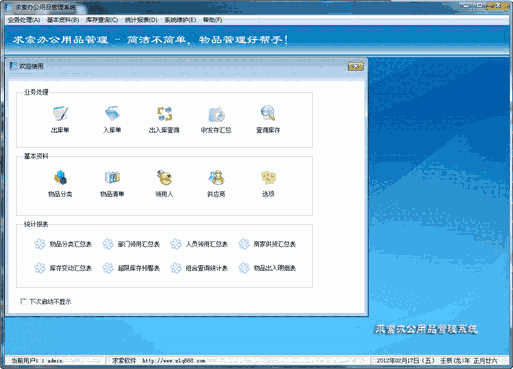Open the 物品出入明细表 report

click(267, 268)
